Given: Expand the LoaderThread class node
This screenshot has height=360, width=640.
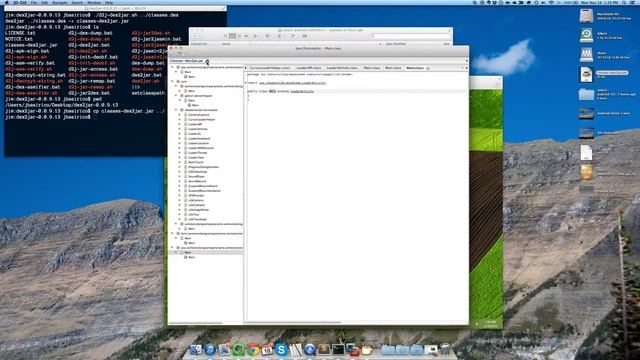Looking at the screenshot, I should click(x=180, y=153).
